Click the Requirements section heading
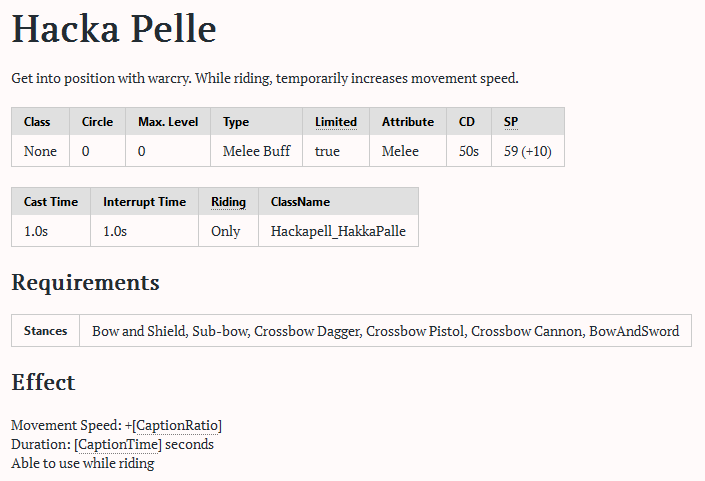705x481 pixels. point(85,282)
